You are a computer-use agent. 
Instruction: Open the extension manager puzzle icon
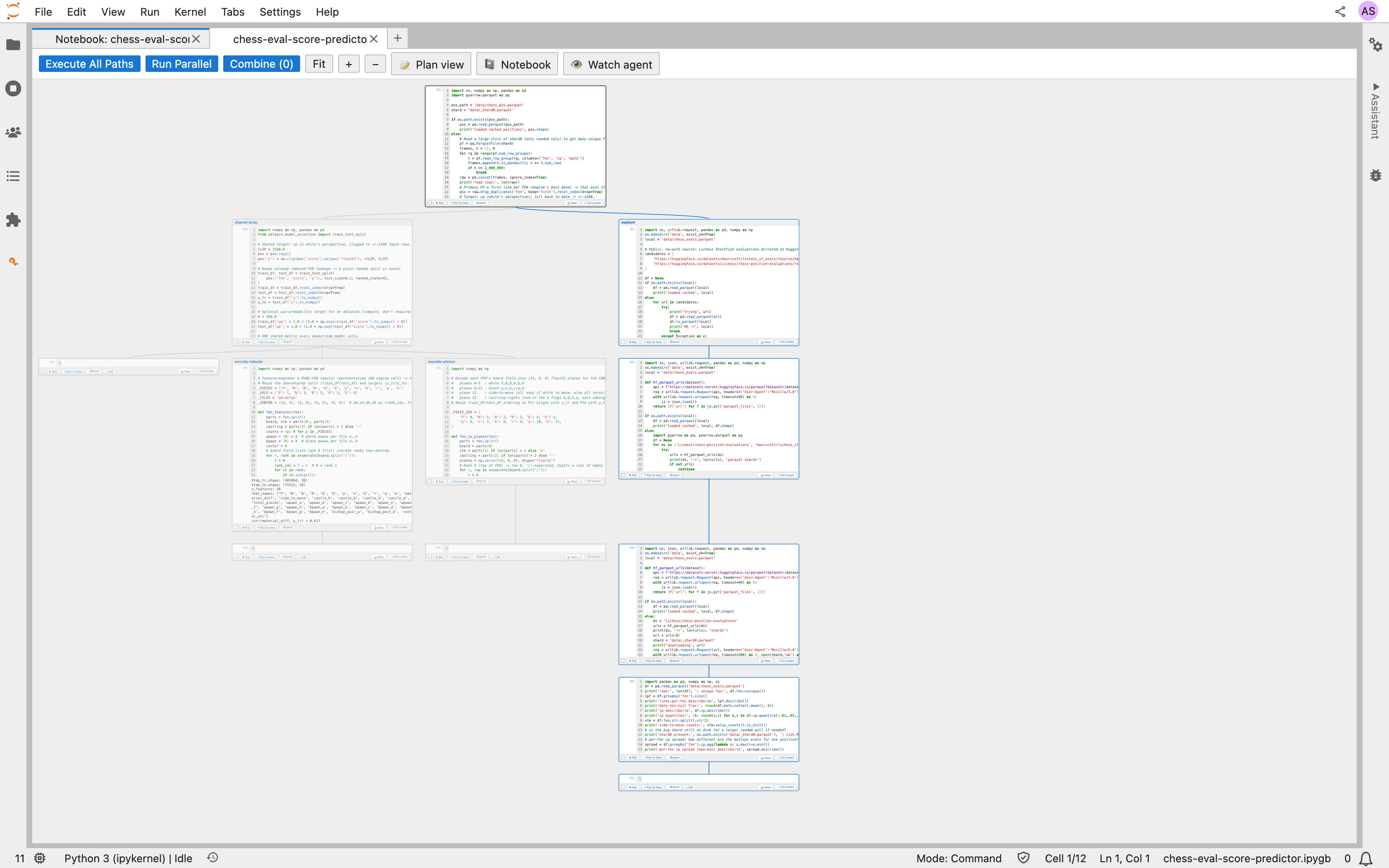coord(13,220)
